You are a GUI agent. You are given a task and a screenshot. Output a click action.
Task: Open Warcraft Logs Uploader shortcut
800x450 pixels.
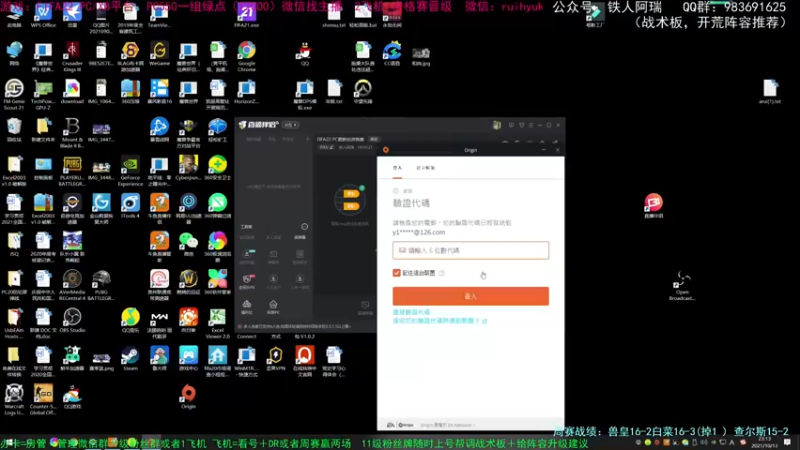pos(14,399)
